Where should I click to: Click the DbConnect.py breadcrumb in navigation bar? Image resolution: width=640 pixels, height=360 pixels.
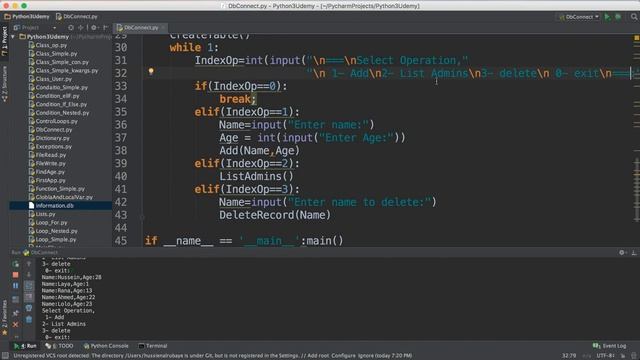pos(77,17)
